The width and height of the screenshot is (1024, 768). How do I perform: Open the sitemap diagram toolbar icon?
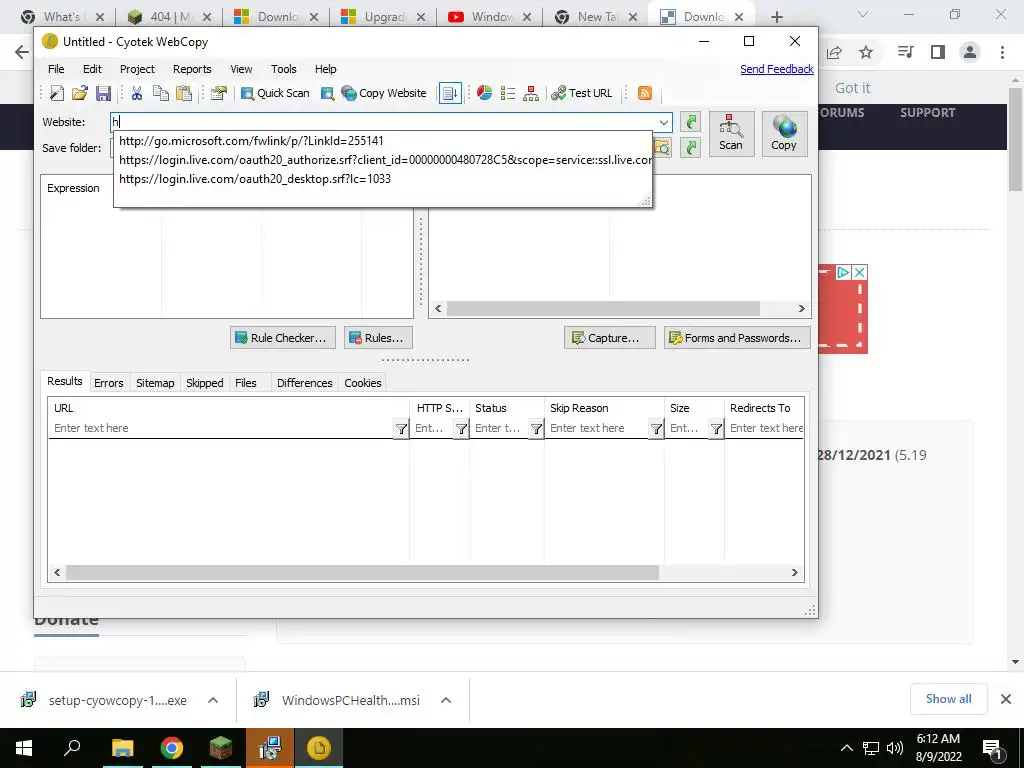pyautogui.click(x=531, y=93)
